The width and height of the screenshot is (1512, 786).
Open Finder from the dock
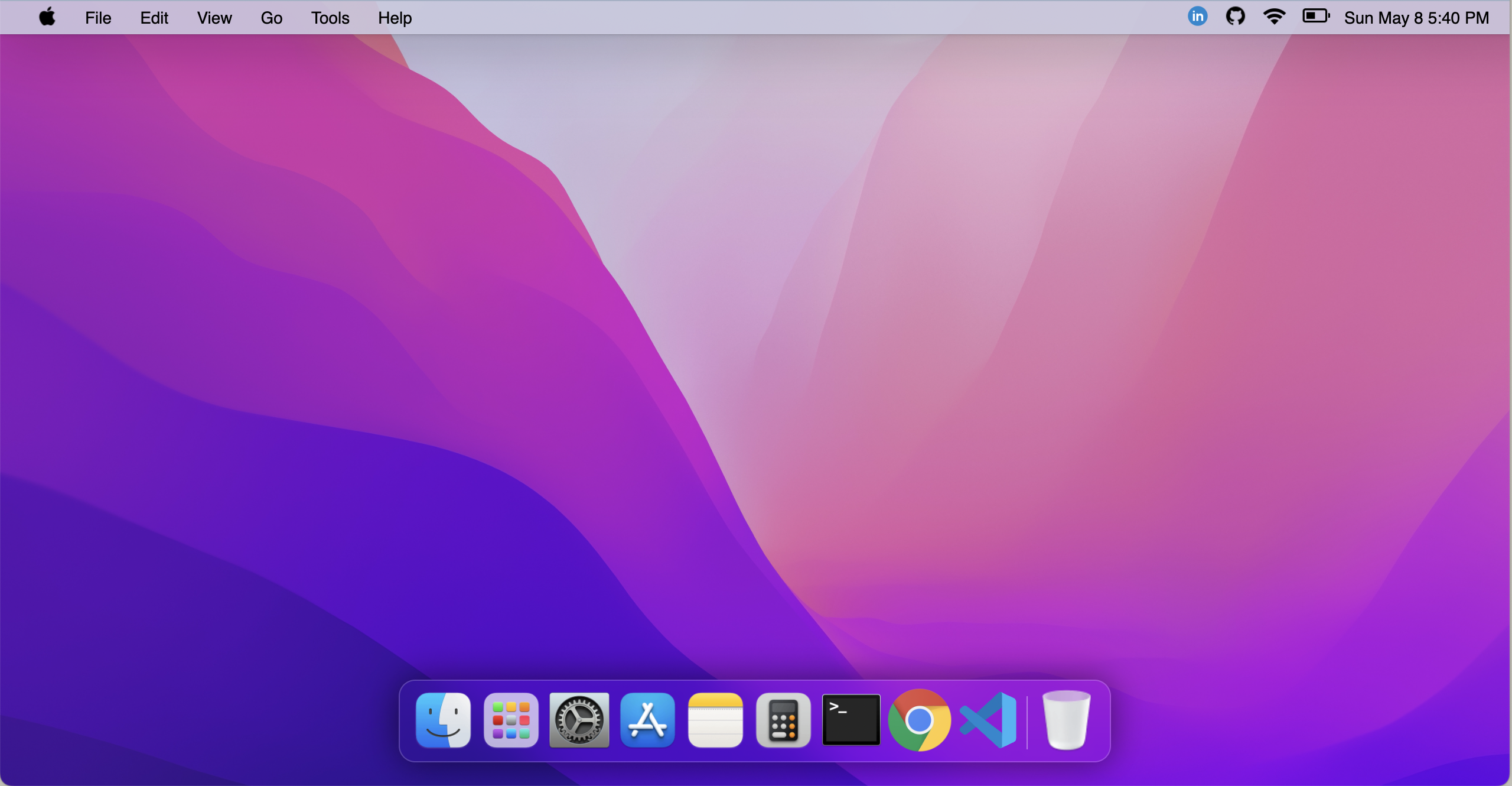click(443, 720)
